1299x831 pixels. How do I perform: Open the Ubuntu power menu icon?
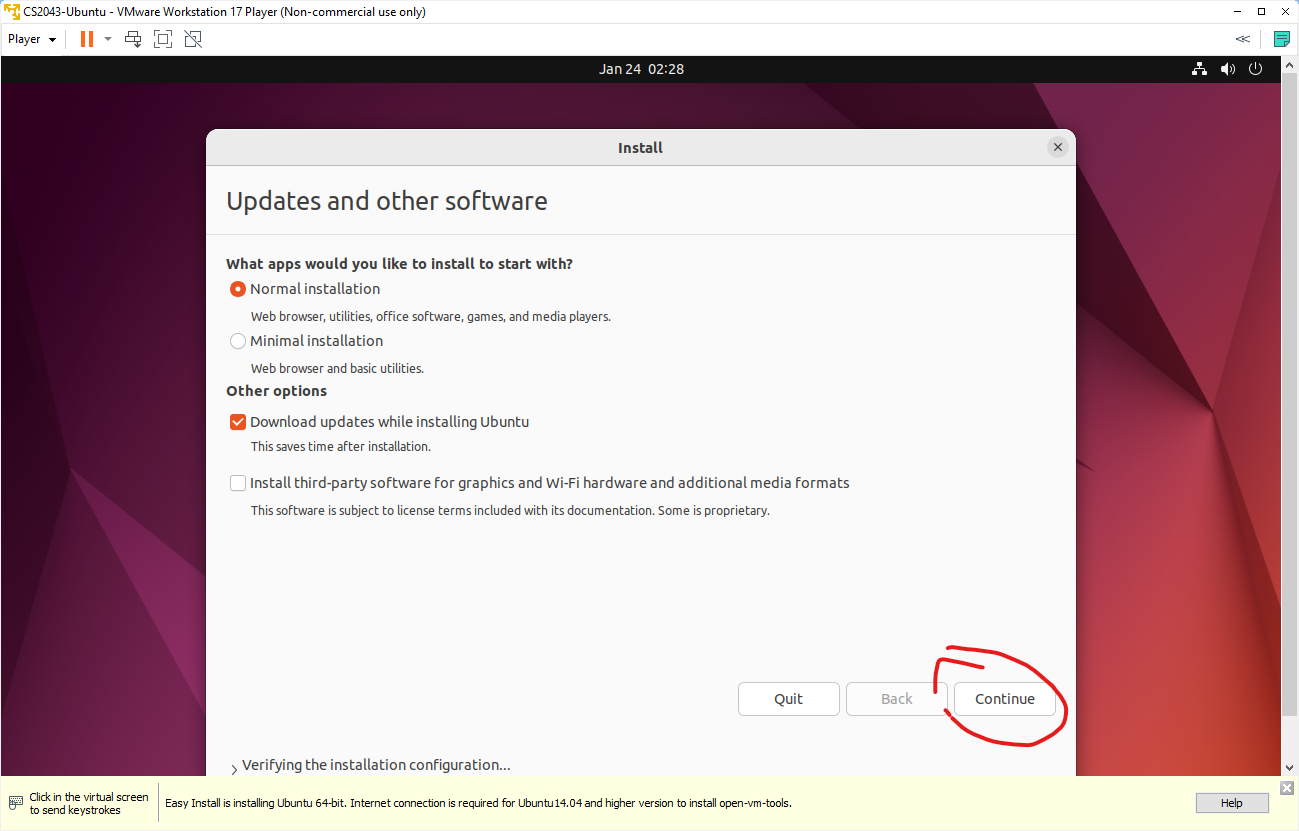(x=1256, y=69)
